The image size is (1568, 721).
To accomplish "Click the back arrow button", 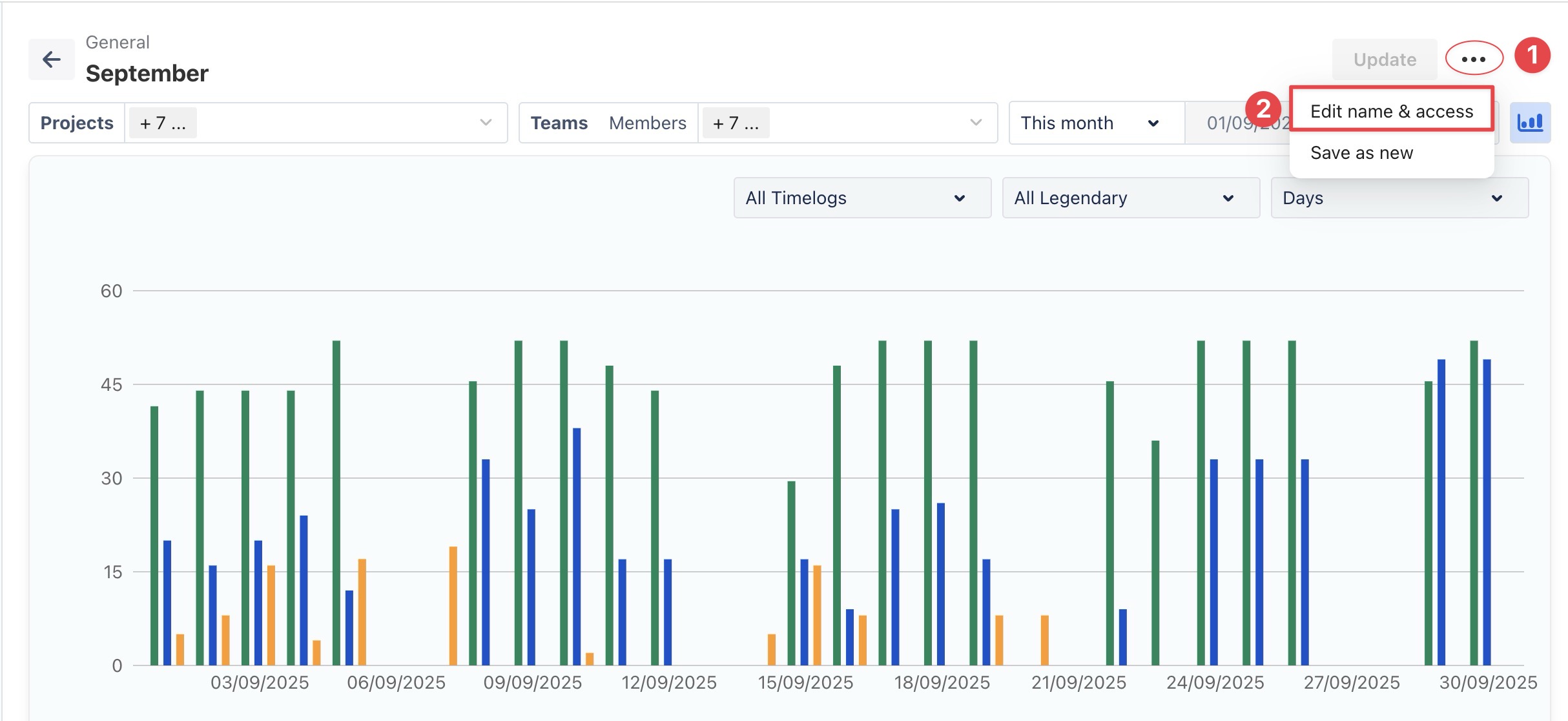I will pos(51,59).
